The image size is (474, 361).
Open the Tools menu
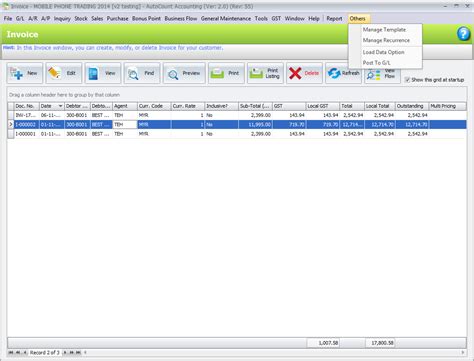[261, 19]
